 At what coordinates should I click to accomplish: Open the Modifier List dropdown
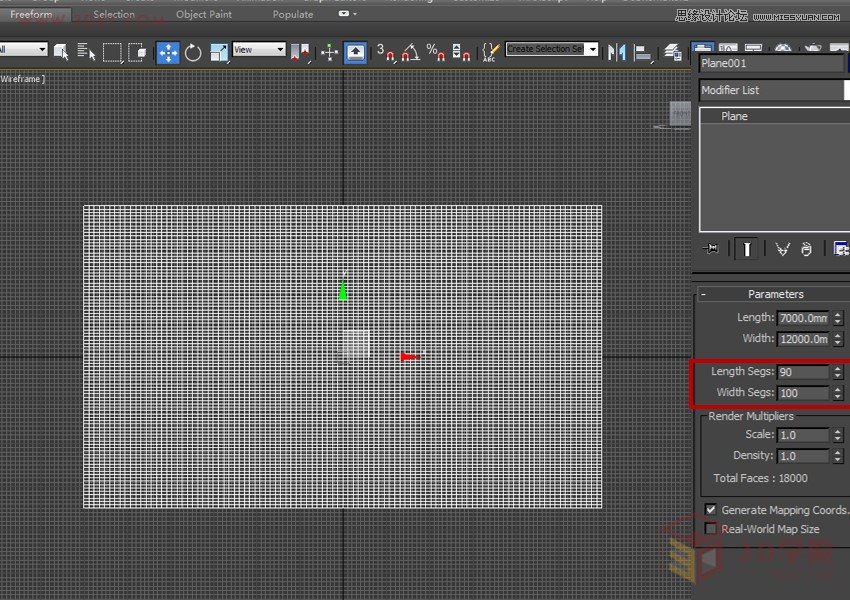[770, 89]
